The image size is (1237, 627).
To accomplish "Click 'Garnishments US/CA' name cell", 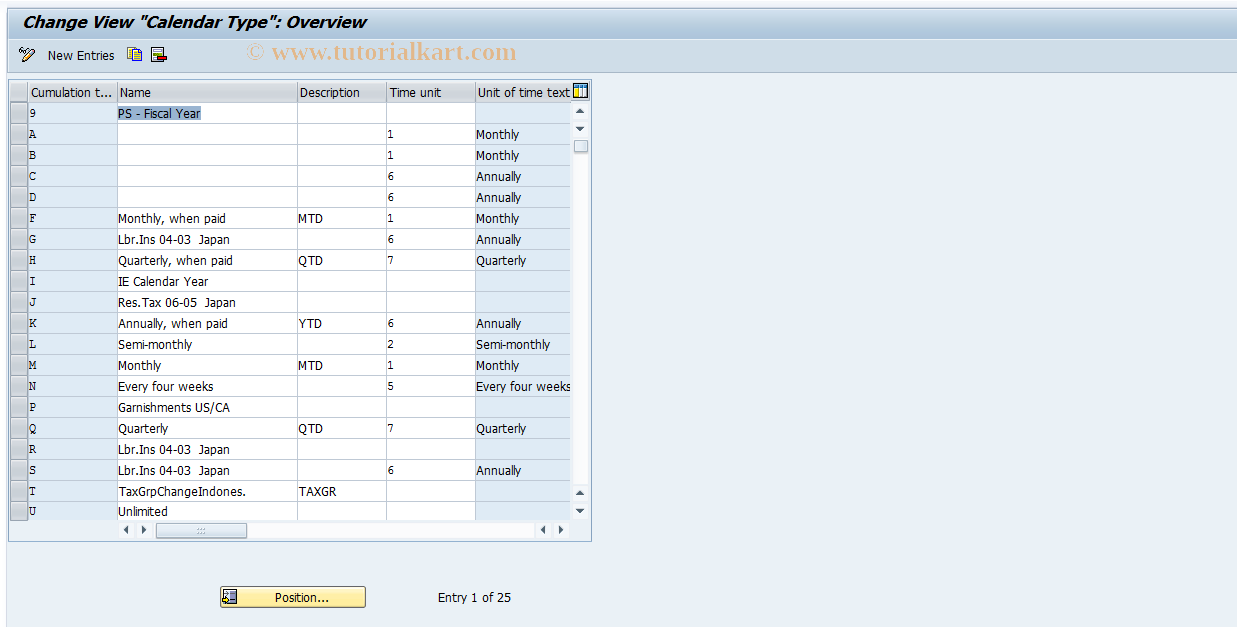I will tap(207, 407).
